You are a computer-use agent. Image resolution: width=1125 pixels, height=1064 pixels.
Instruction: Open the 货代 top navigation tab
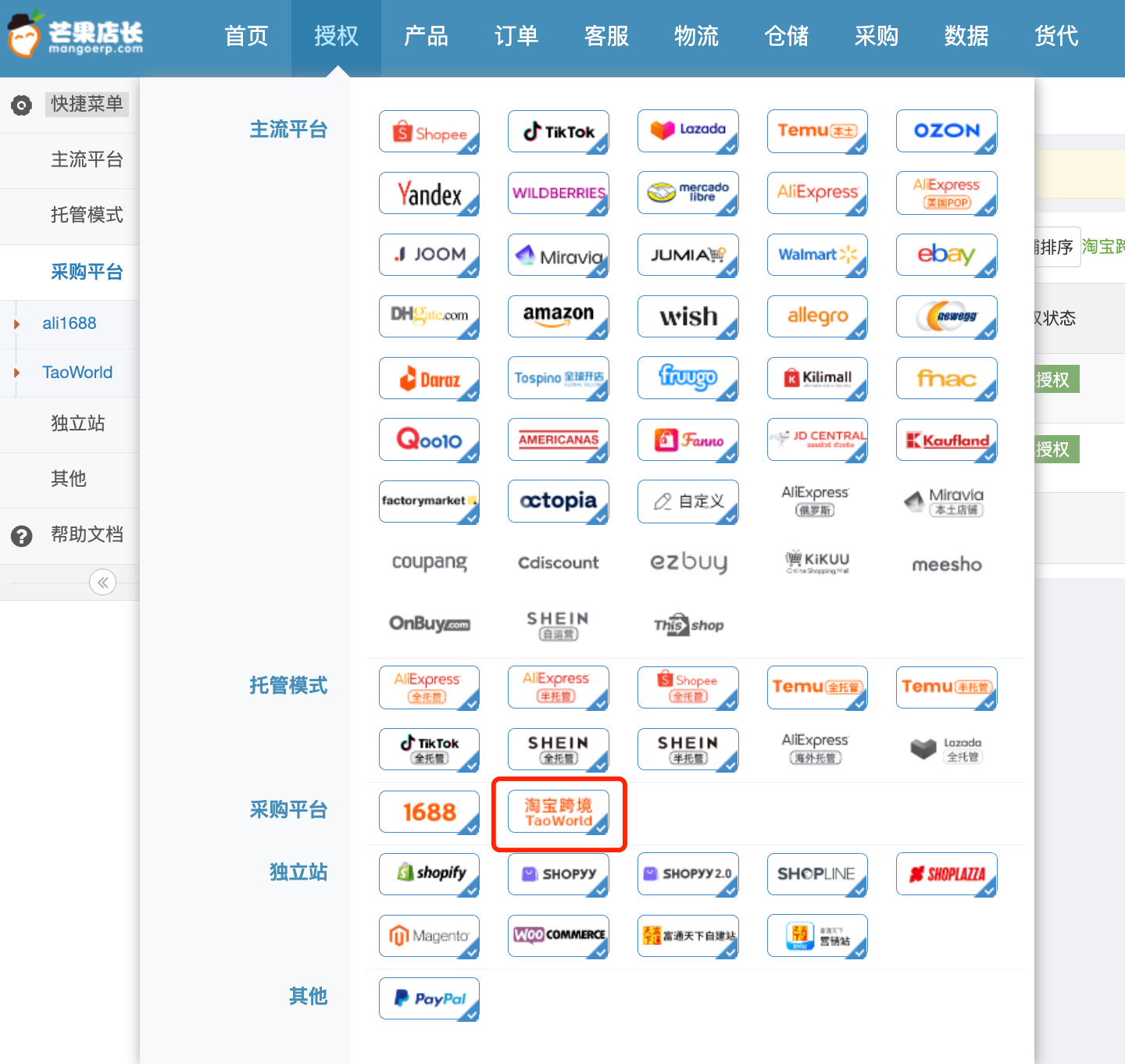click(1056, 36)
